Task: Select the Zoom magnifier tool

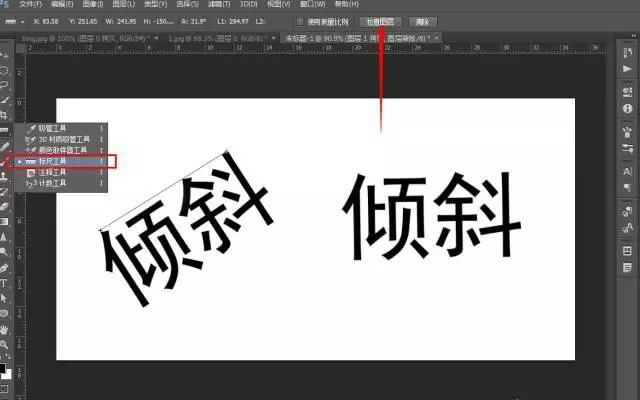Action: click(4, 345)
